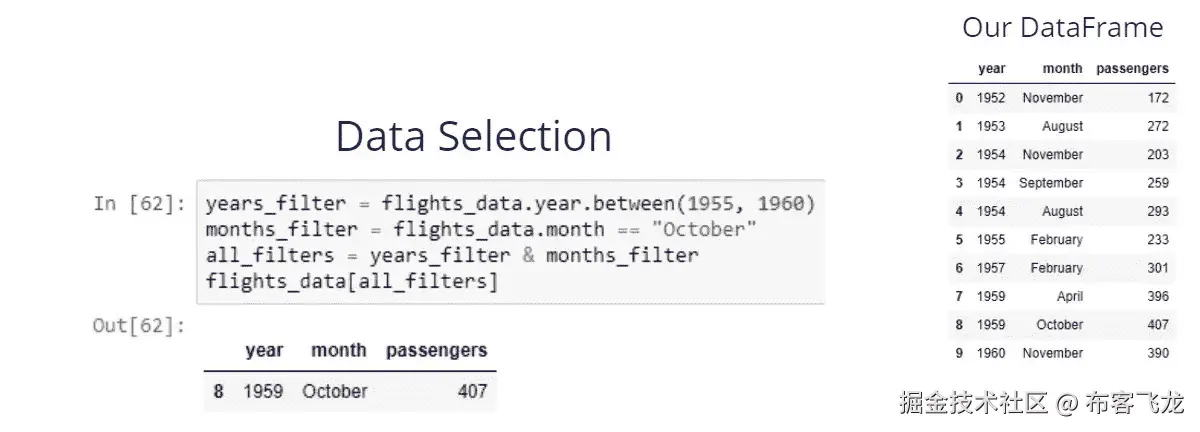
Task: Select the output table's year column header
Action: (264, 350)
